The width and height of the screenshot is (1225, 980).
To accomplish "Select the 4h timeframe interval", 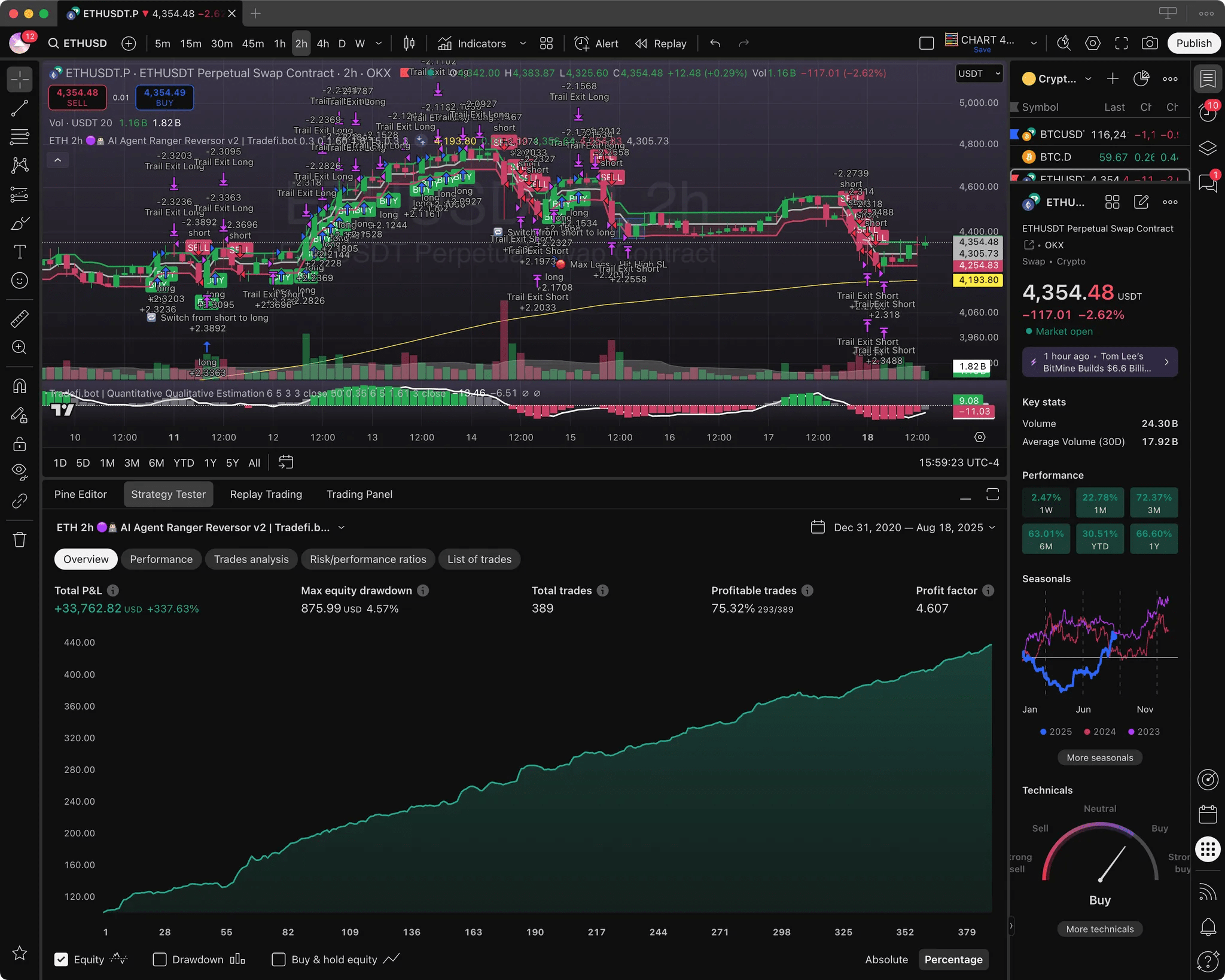I will coord(323,43).
